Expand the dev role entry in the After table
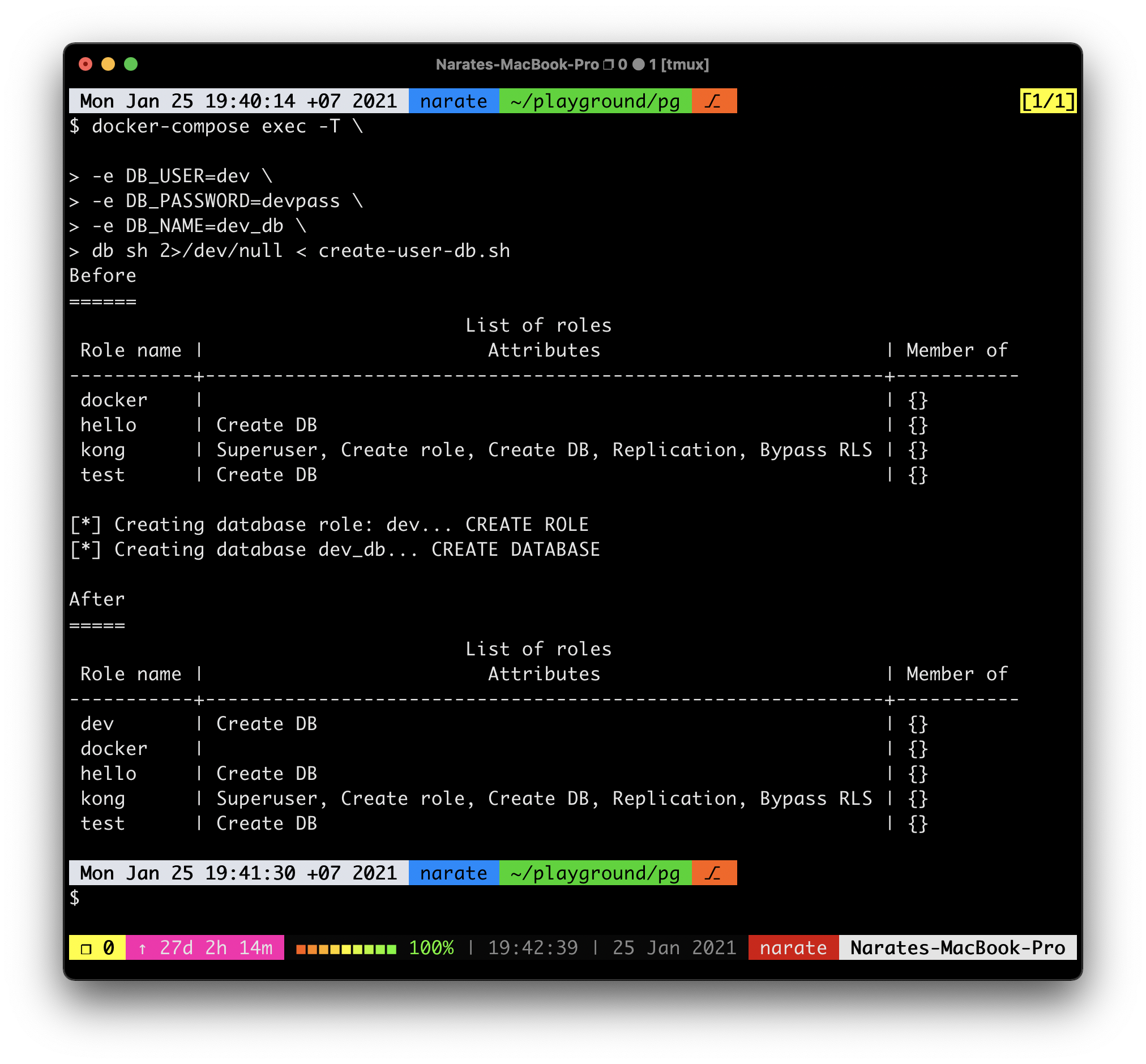Image resolution: width=1146 pixels, height=1064 pixels. pos(97,724)
